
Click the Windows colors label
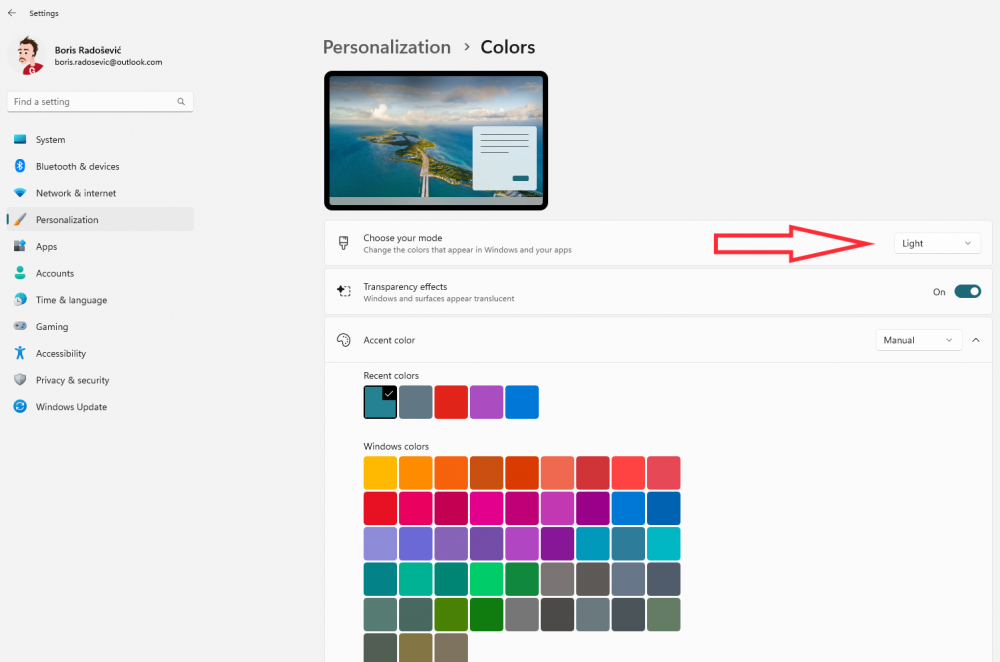pos(396,446)
